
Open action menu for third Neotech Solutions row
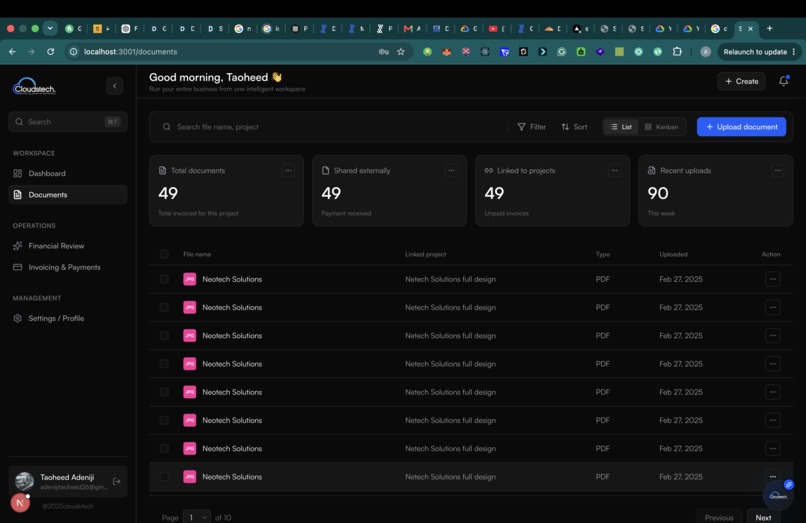coord(773,336)
